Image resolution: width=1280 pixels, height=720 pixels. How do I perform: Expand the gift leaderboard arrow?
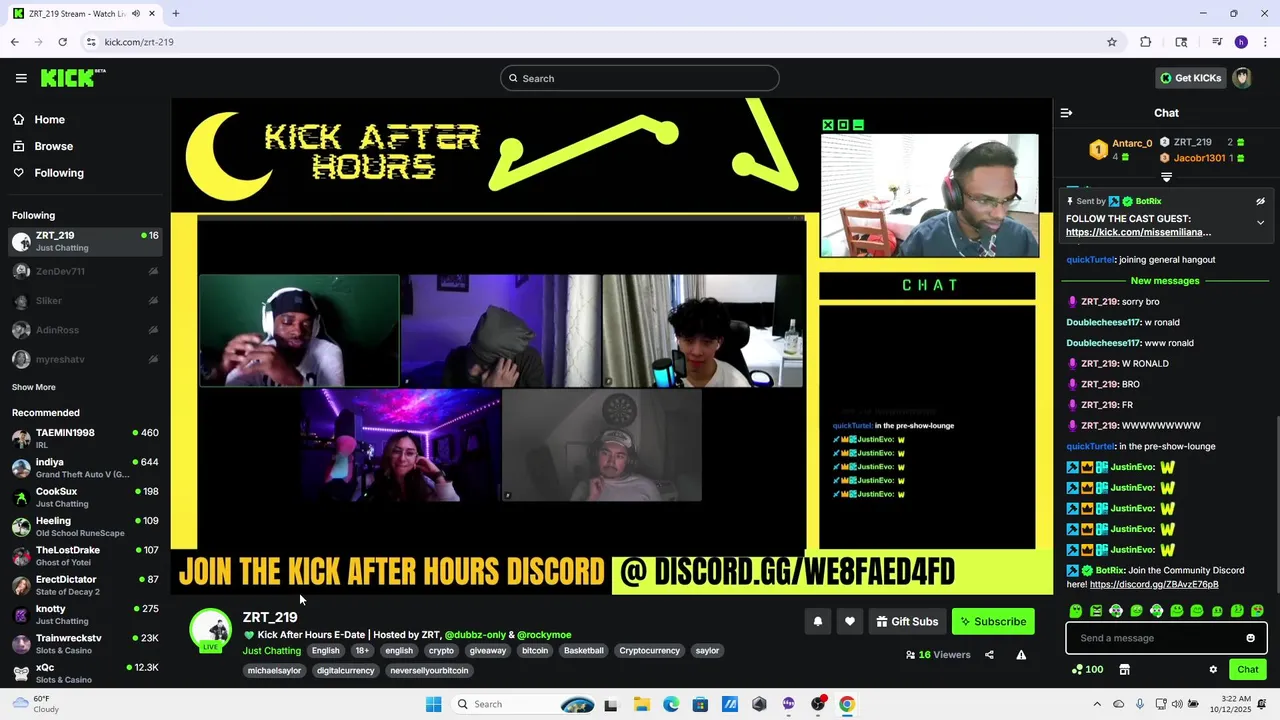coord(1166,177)
